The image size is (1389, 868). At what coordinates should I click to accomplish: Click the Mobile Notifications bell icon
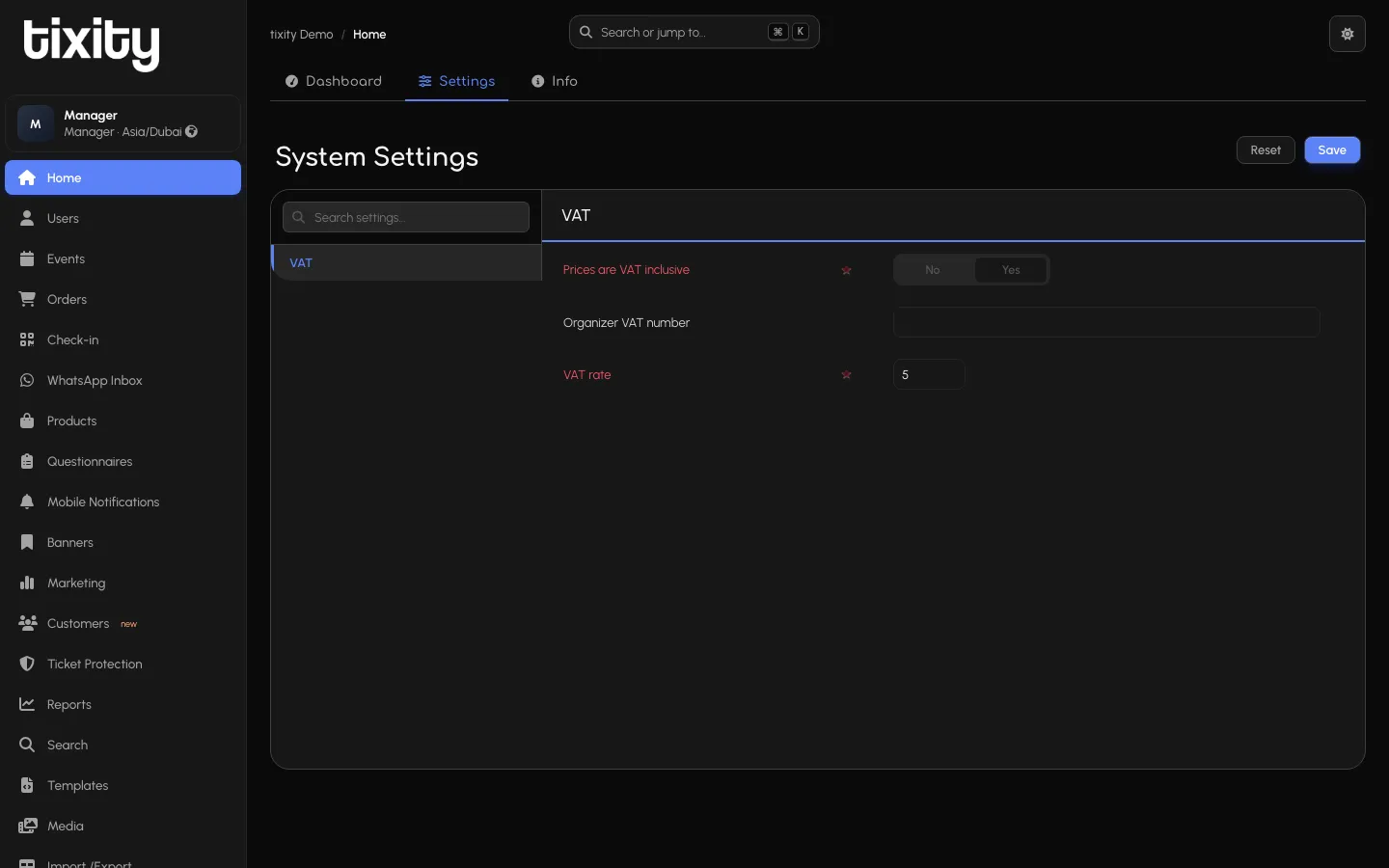[x=27, y=502]
